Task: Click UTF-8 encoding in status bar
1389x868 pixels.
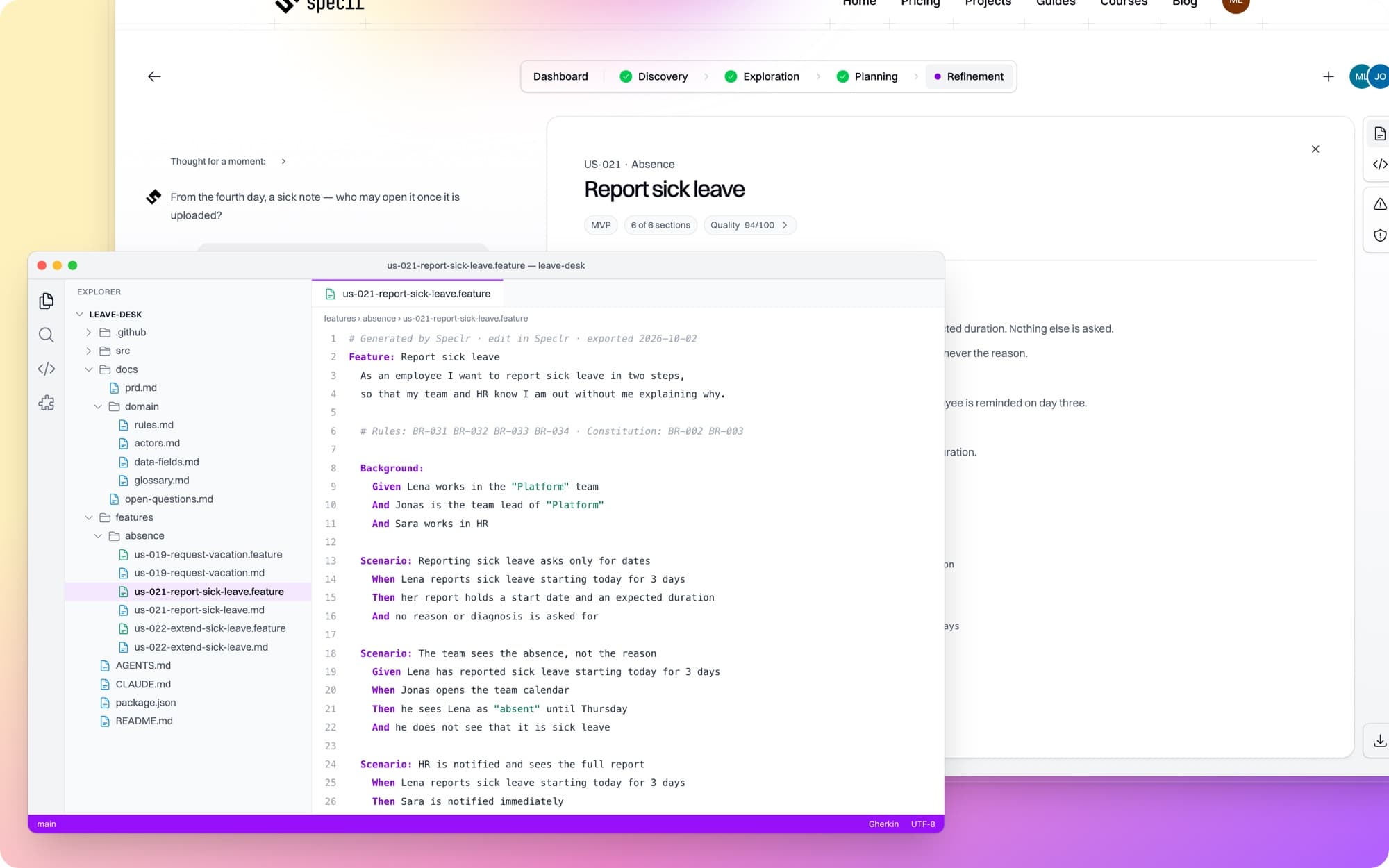Action: (x=923, y=824)
